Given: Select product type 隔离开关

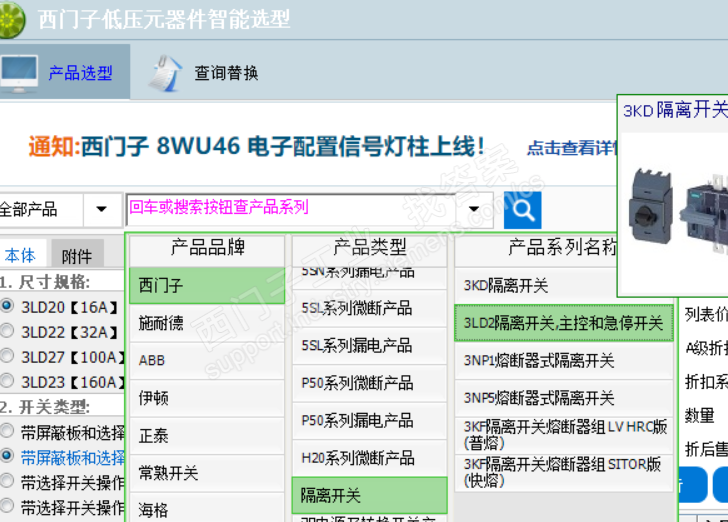Looking at the screenshot, I should click(x=370, y=496).
